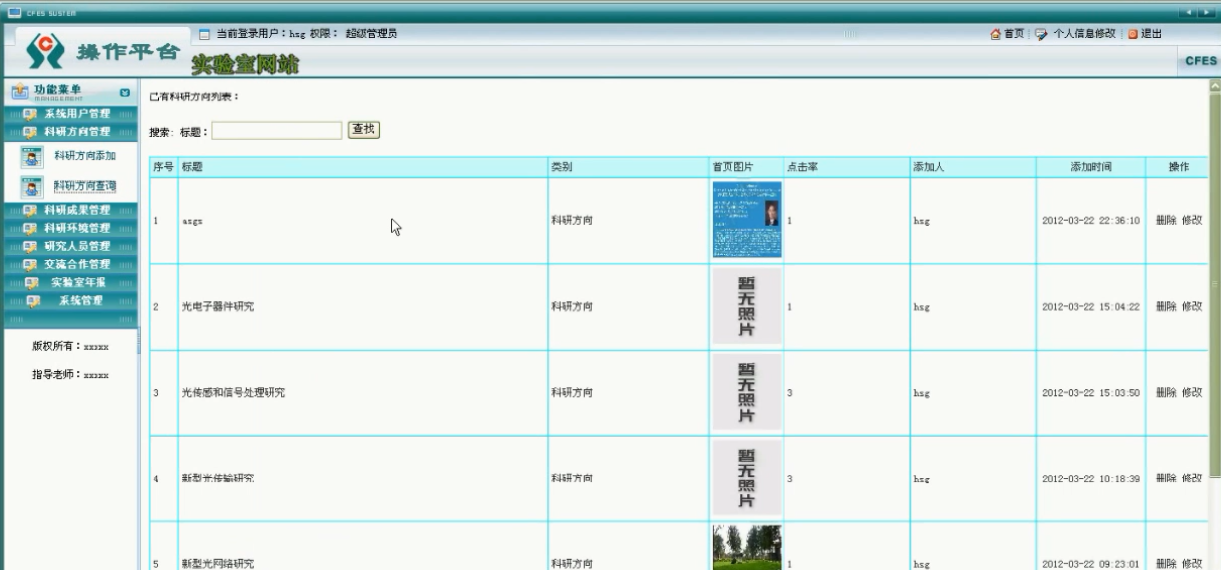The width and height of the screenshot is (1221, 570).
Task: Go to 首页 link
Action: click(1013, 34)
